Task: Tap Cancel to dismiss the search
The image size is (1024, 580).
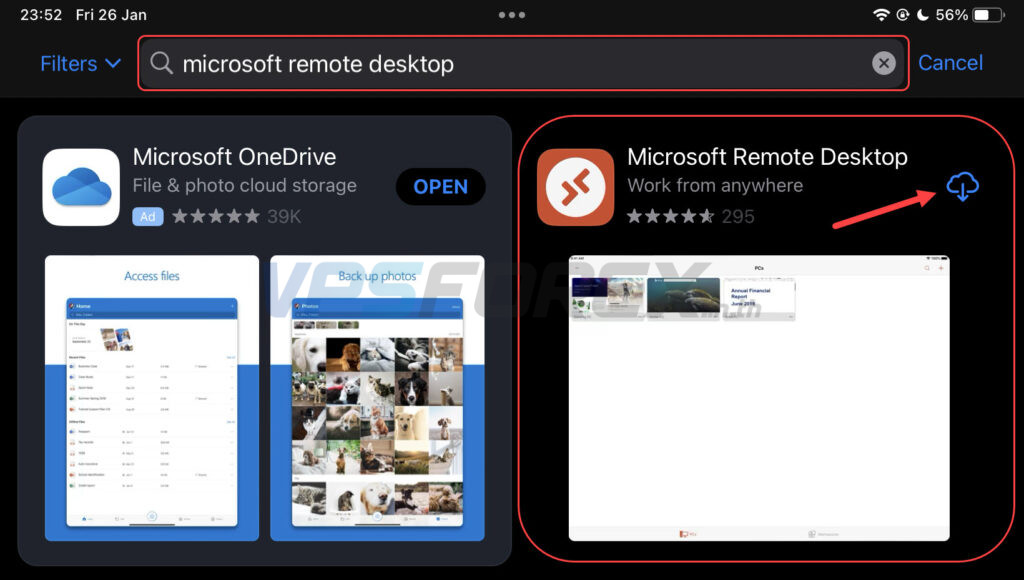Action: [950, 63]
